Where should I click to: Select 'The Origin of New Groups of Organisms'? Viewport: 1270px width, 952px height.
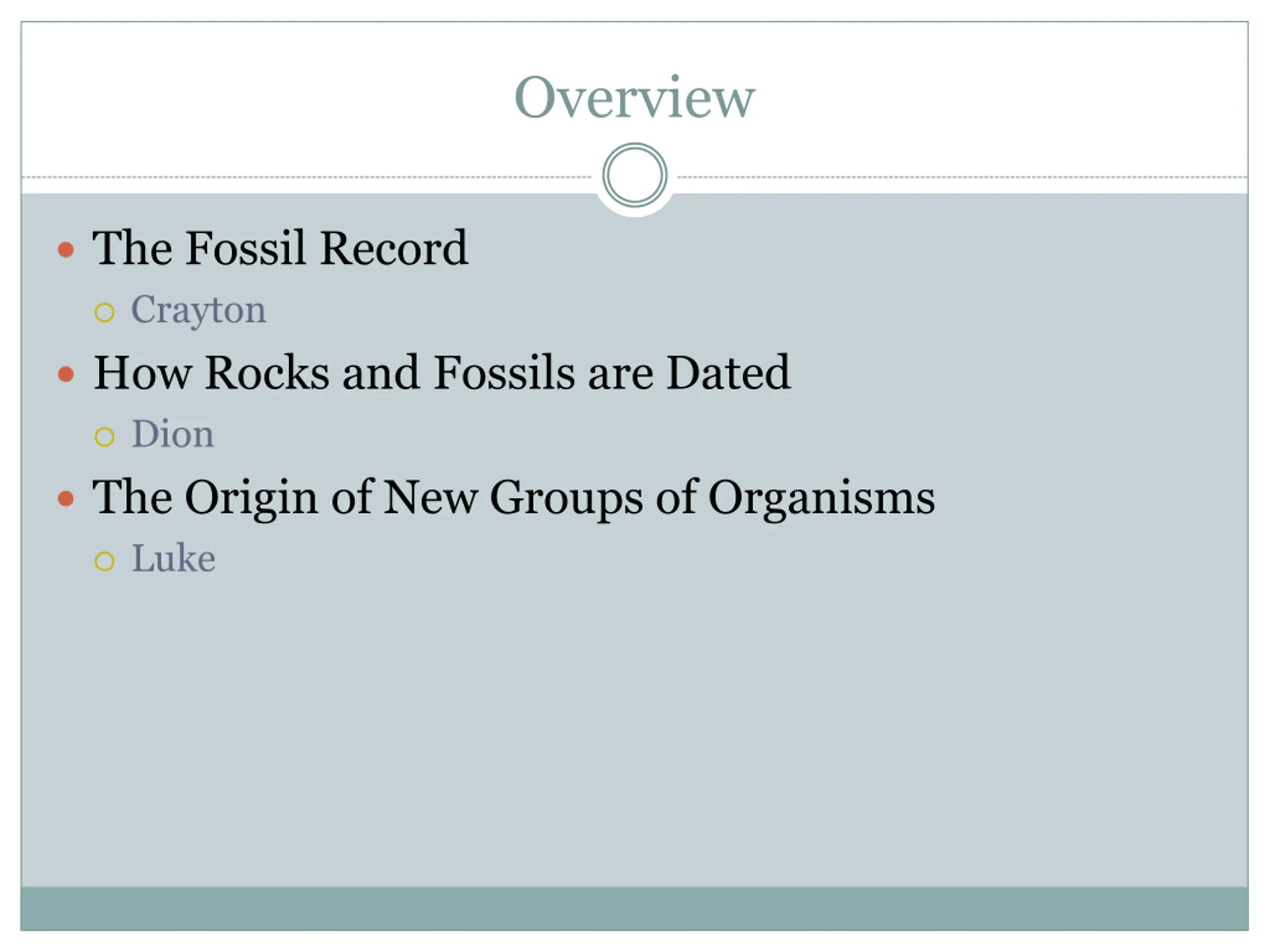[514, 498]
